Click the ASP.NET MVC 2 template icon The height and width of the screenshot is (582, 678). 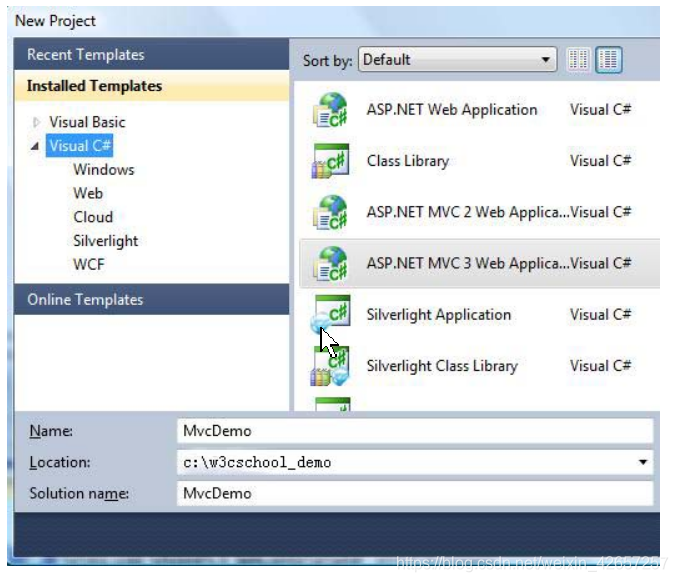pos(331,212)
